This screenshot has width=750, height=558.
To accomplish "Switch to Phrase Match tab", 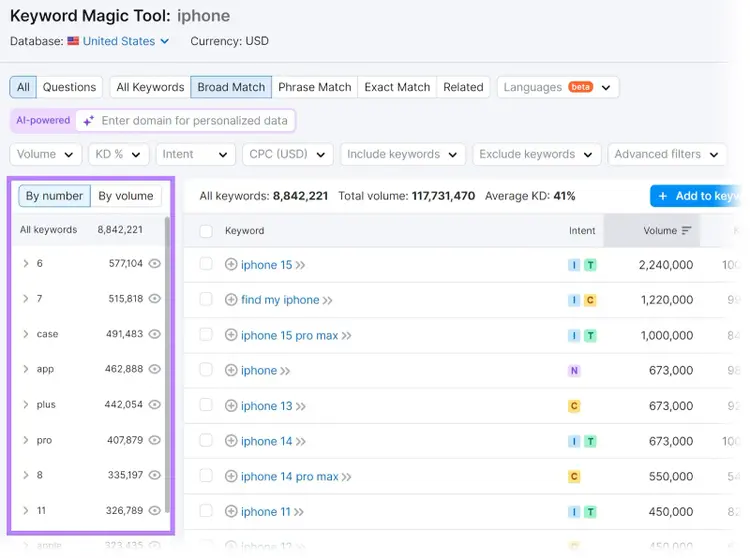I will tap(315, 88).
